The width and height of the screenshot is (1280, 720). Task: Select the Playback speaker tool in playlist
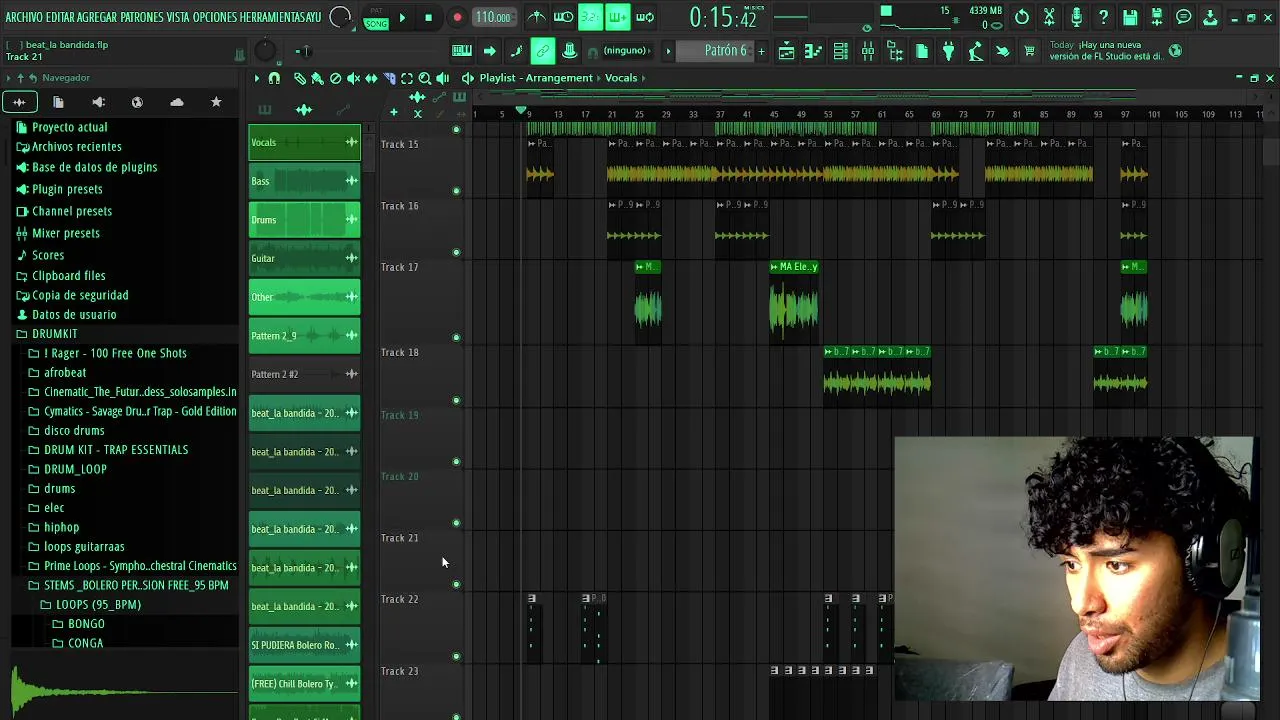tap(442, 78)
